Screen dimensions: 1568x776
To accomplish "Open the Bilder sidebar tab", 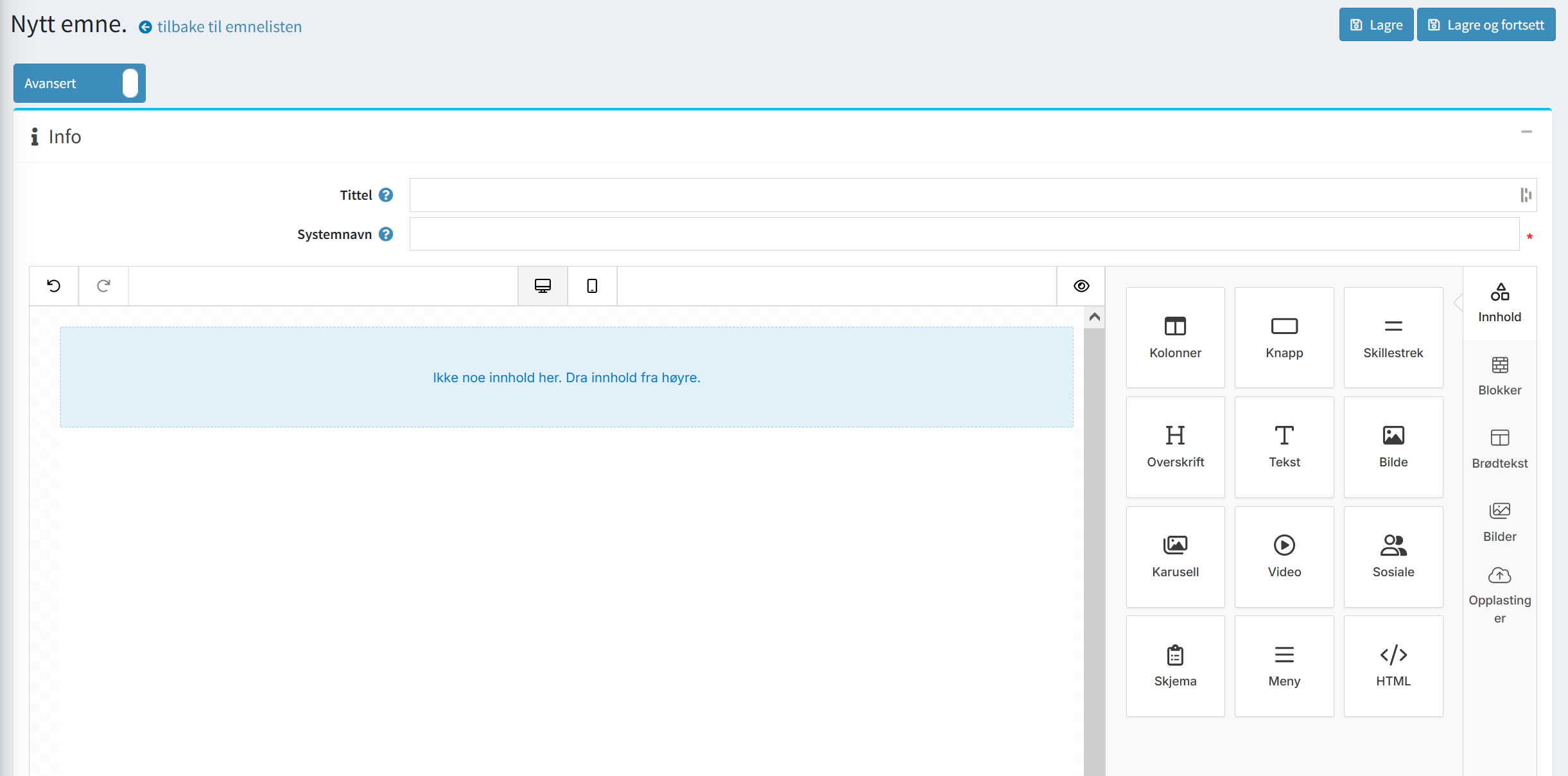I will point(1499,520).
